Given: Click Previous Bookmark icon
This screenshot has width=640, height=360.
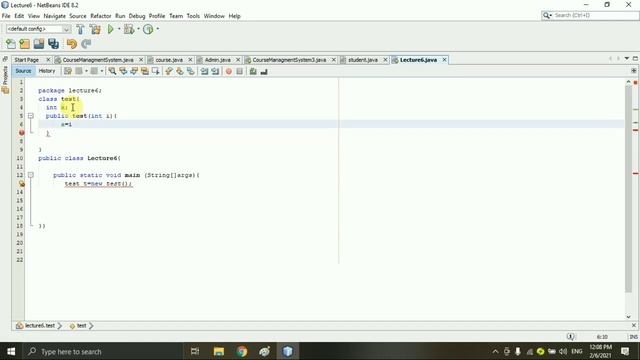Looking at the screenshot, I should [x=169, y=71].
